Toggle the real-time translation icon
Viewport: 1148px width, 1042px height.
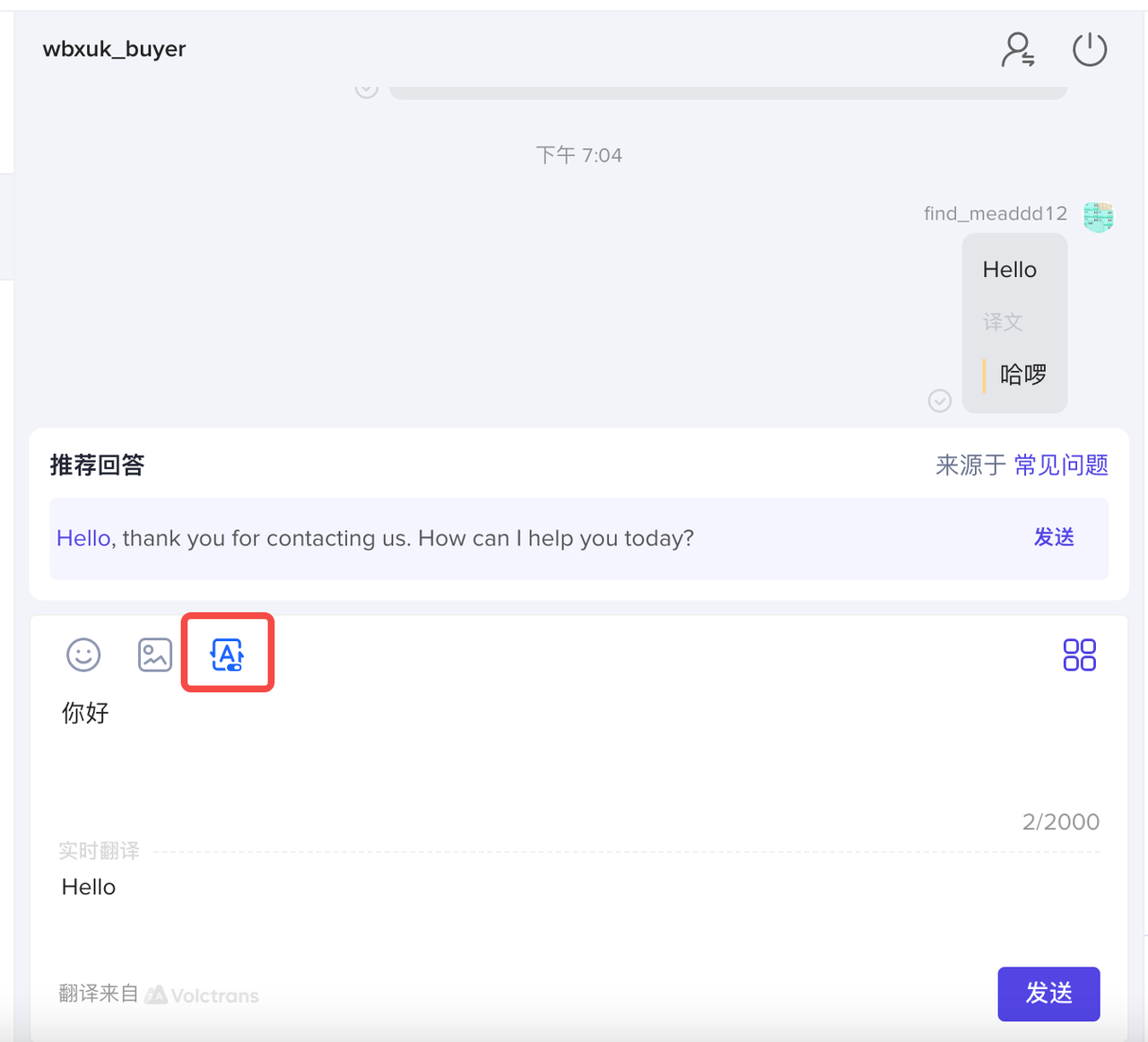click(x=227, y=654)
